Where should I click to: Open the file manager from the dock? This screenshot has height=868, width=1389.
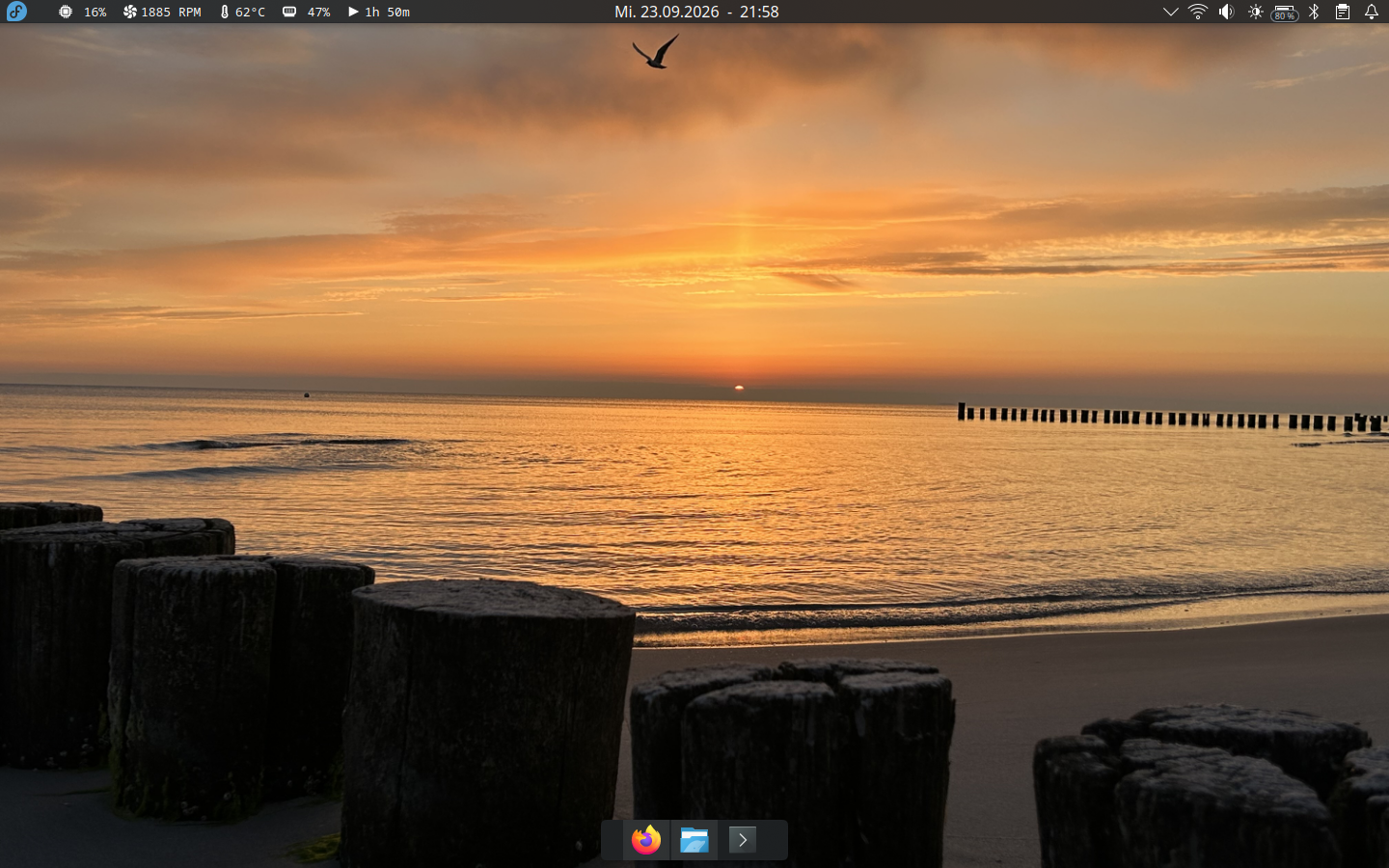tap(694, 840)
